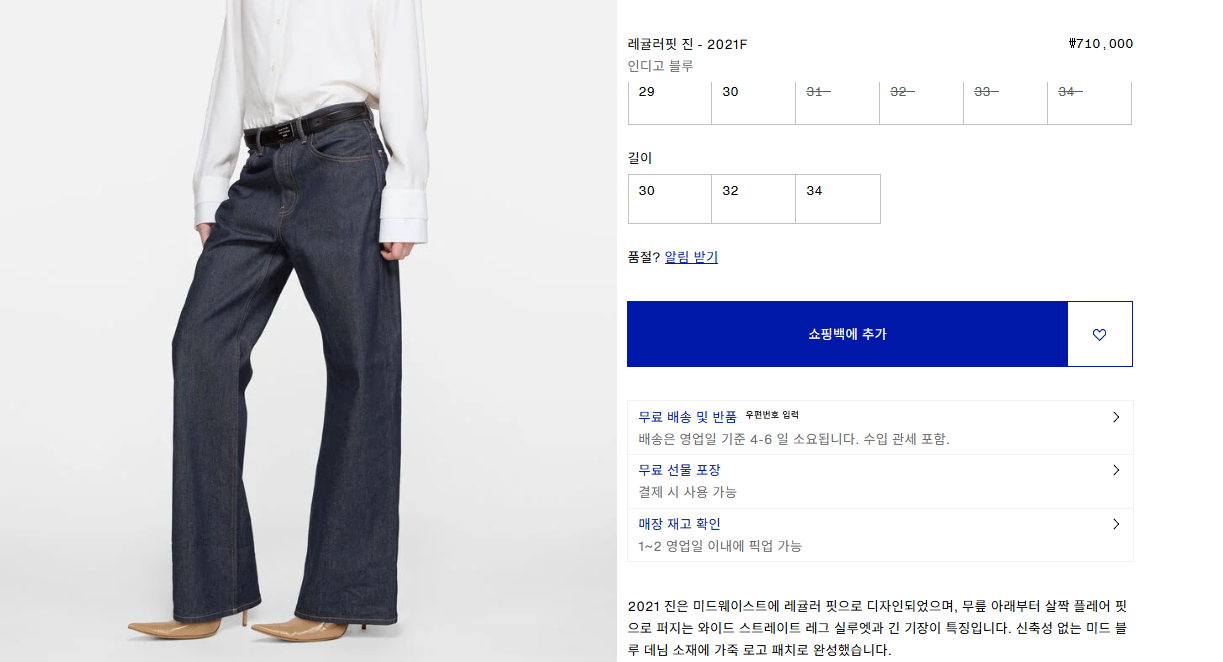The width and height of the screenshot is (1223, 662).
Task: Click the jeans product photo
Action: (x=308, y=331)
